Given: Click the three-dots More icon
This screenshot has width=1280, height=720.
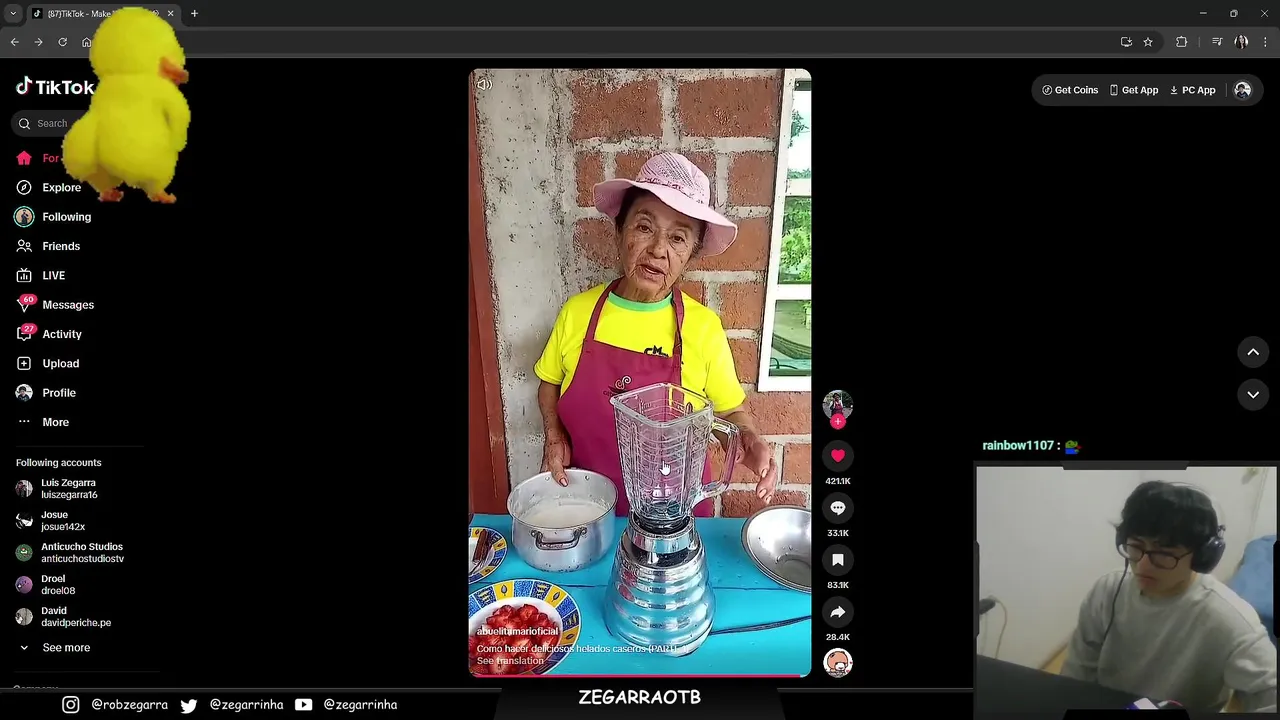Looking at the screenshot, I should [x=24, y=422].
